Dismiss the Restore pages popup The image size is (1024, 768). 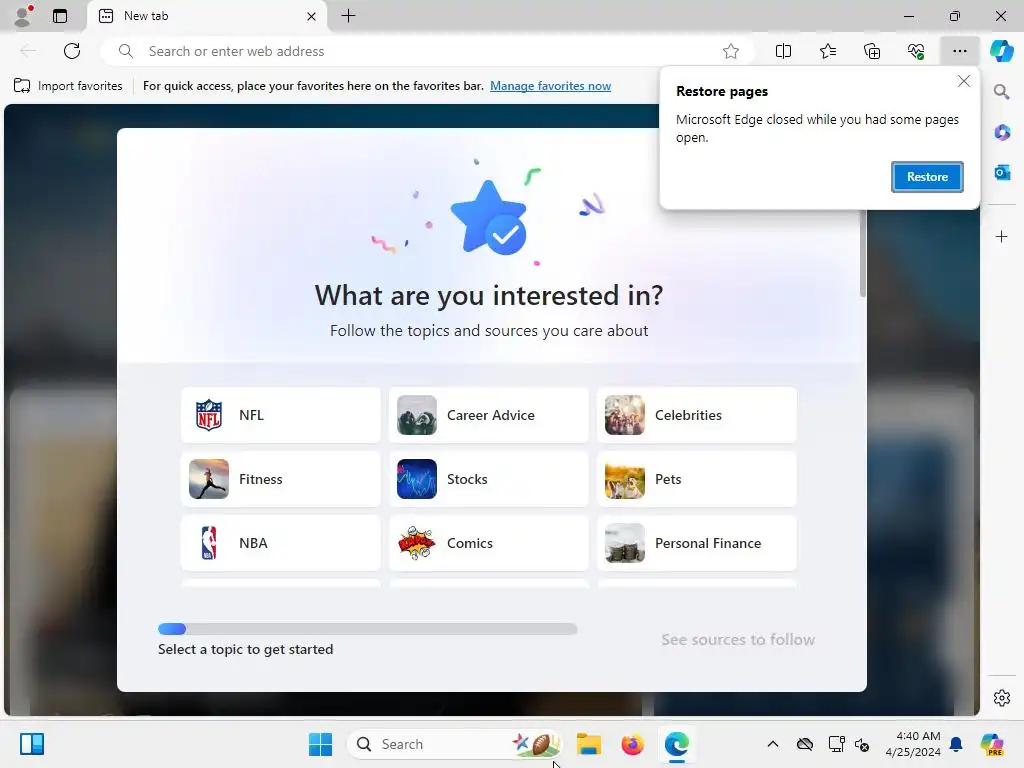click(x=964, y=81)
